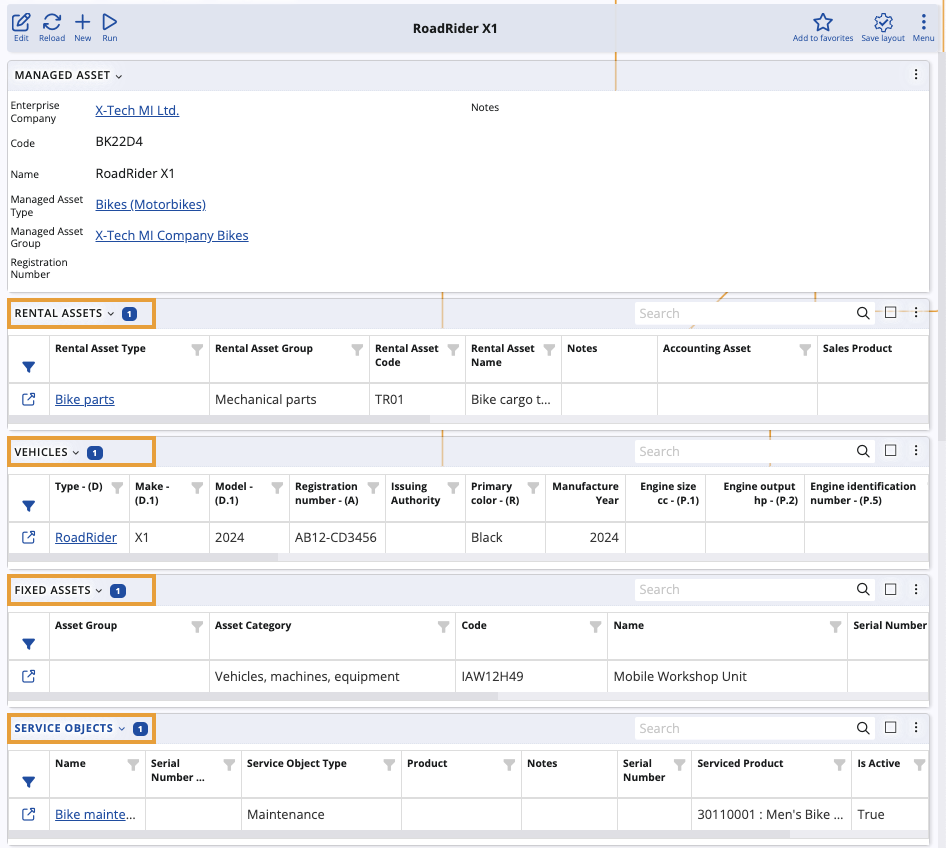The height and width of the screenshot is (848, 946).
Task: Open Fixed Assets panel kebab menu
Action: [916, 589]
